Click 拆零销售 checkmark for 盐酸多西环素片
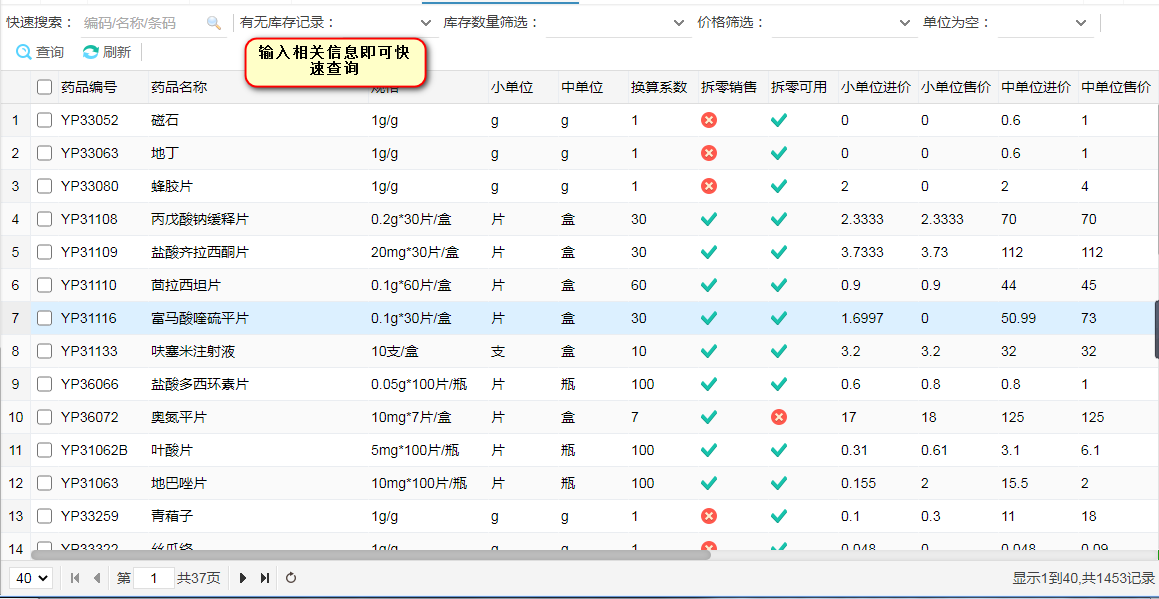This screenshot has height=599, width=1159. tap(709, 384)
